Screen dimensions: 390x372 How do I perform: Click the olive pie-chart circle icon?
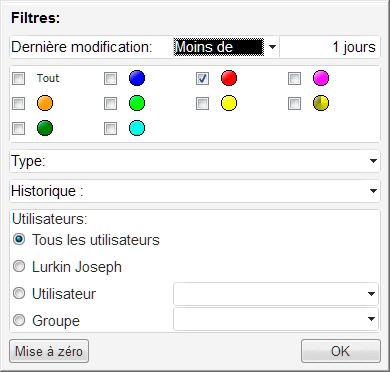point(321,103)
